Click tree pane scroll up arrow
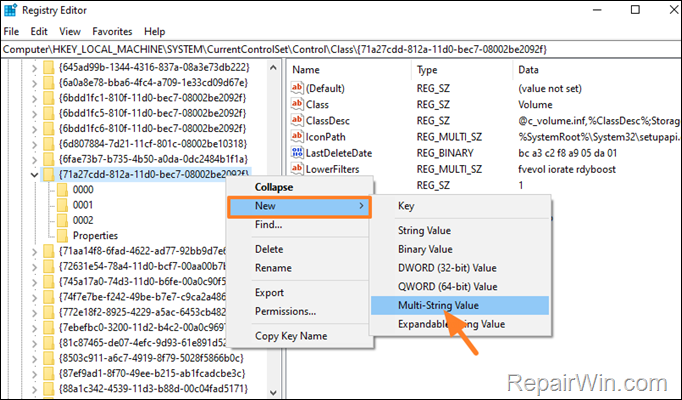Viewport: 682px width, 400px height. [273, 68]
